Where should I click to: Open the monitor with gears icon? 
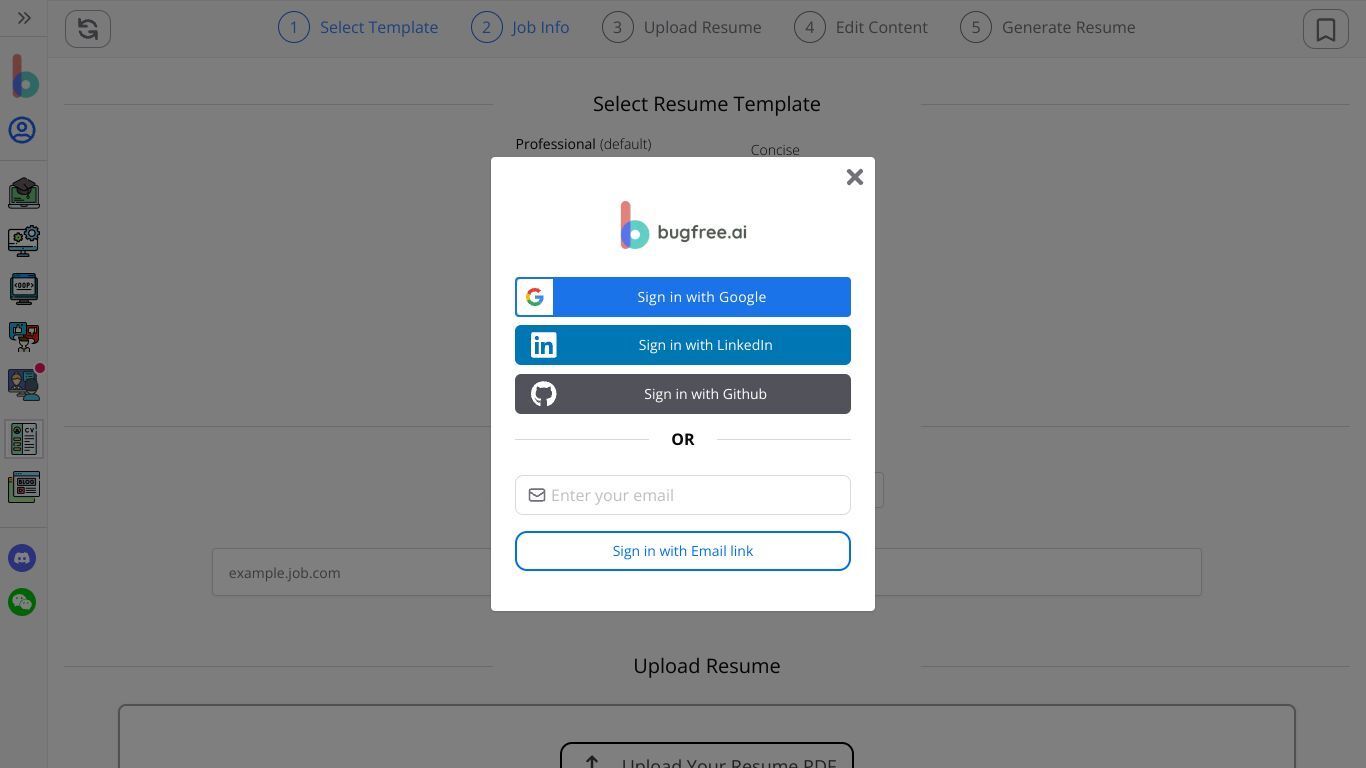click(x=24, y=241)
